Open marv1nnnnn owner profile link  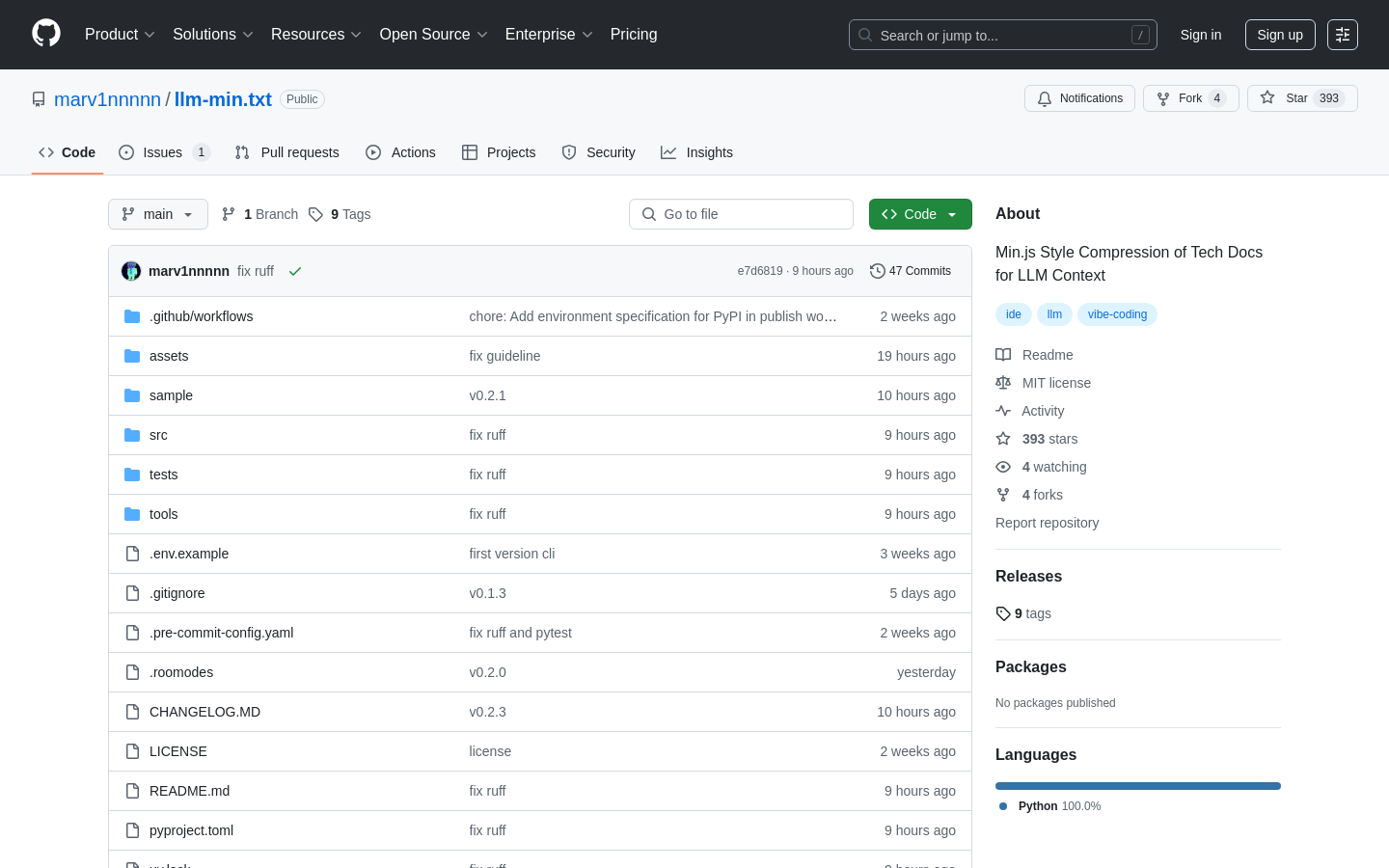pyautogui.click(x=107, y=99)
